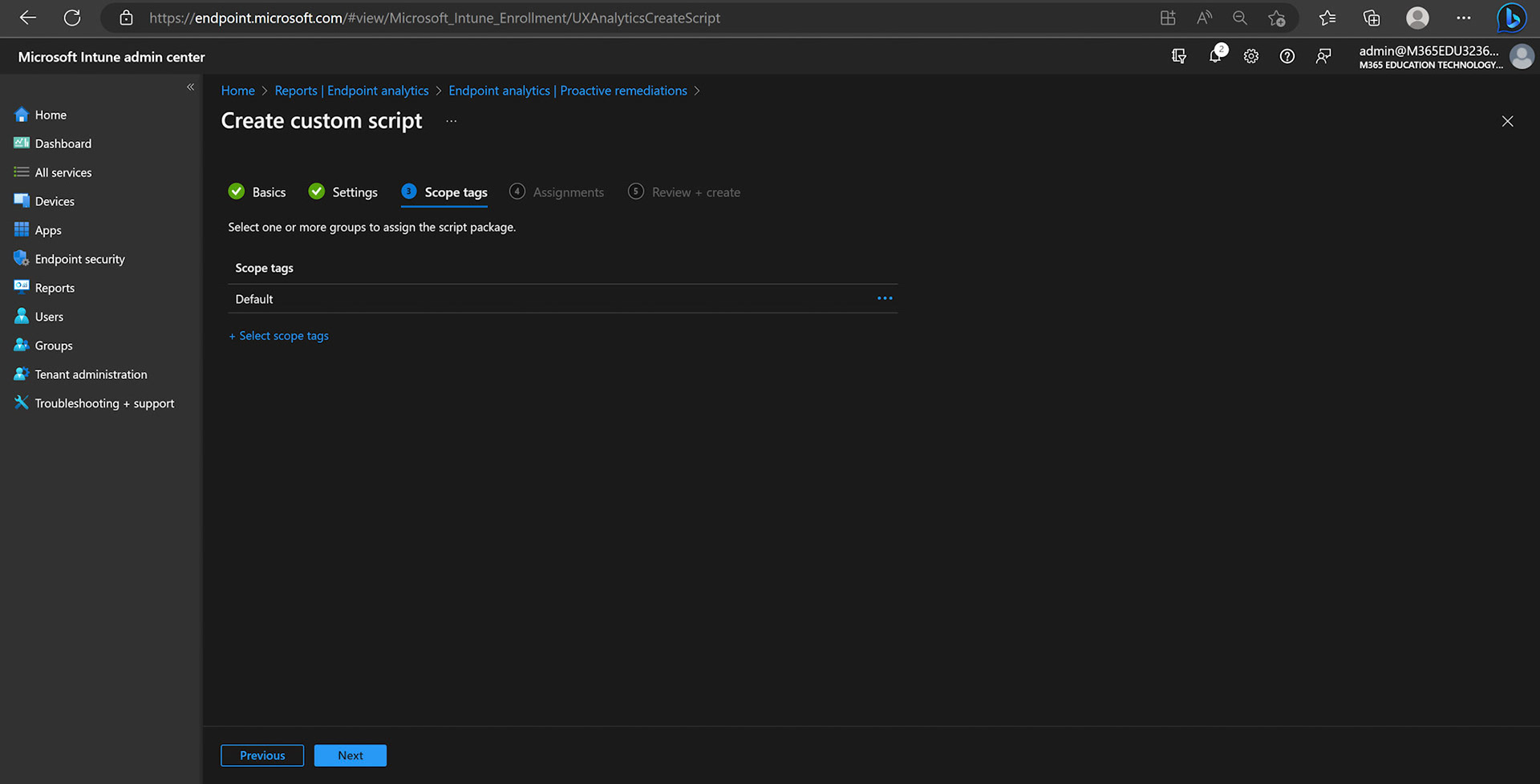Open the feedback icon in header
Image resolution: width=1540 pixels, height=784 pixels.
[x=1323, y=56]
